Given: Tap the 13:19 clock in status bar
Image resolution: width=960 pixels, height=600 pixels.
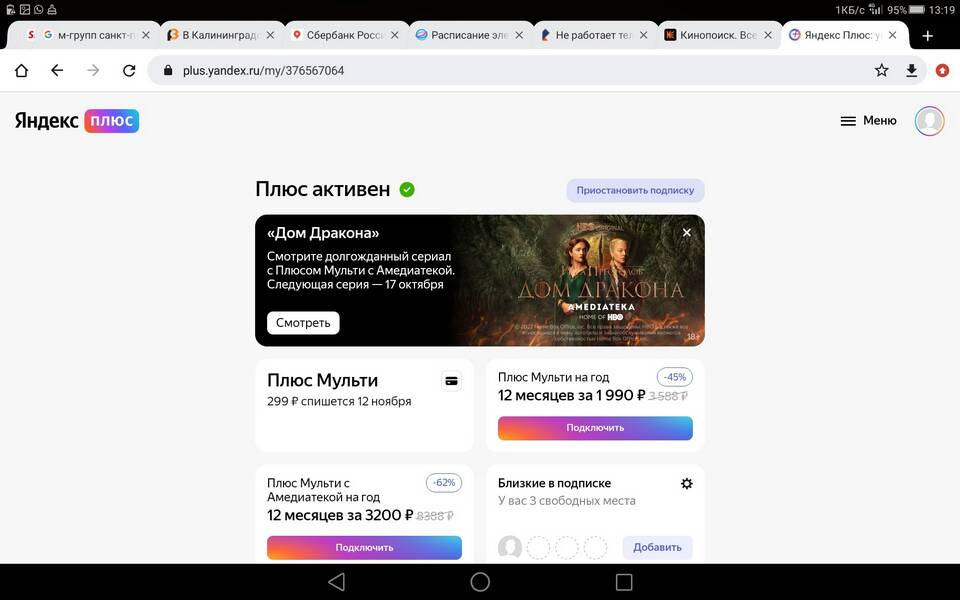Looking at the screenshot, I should 942,10.
